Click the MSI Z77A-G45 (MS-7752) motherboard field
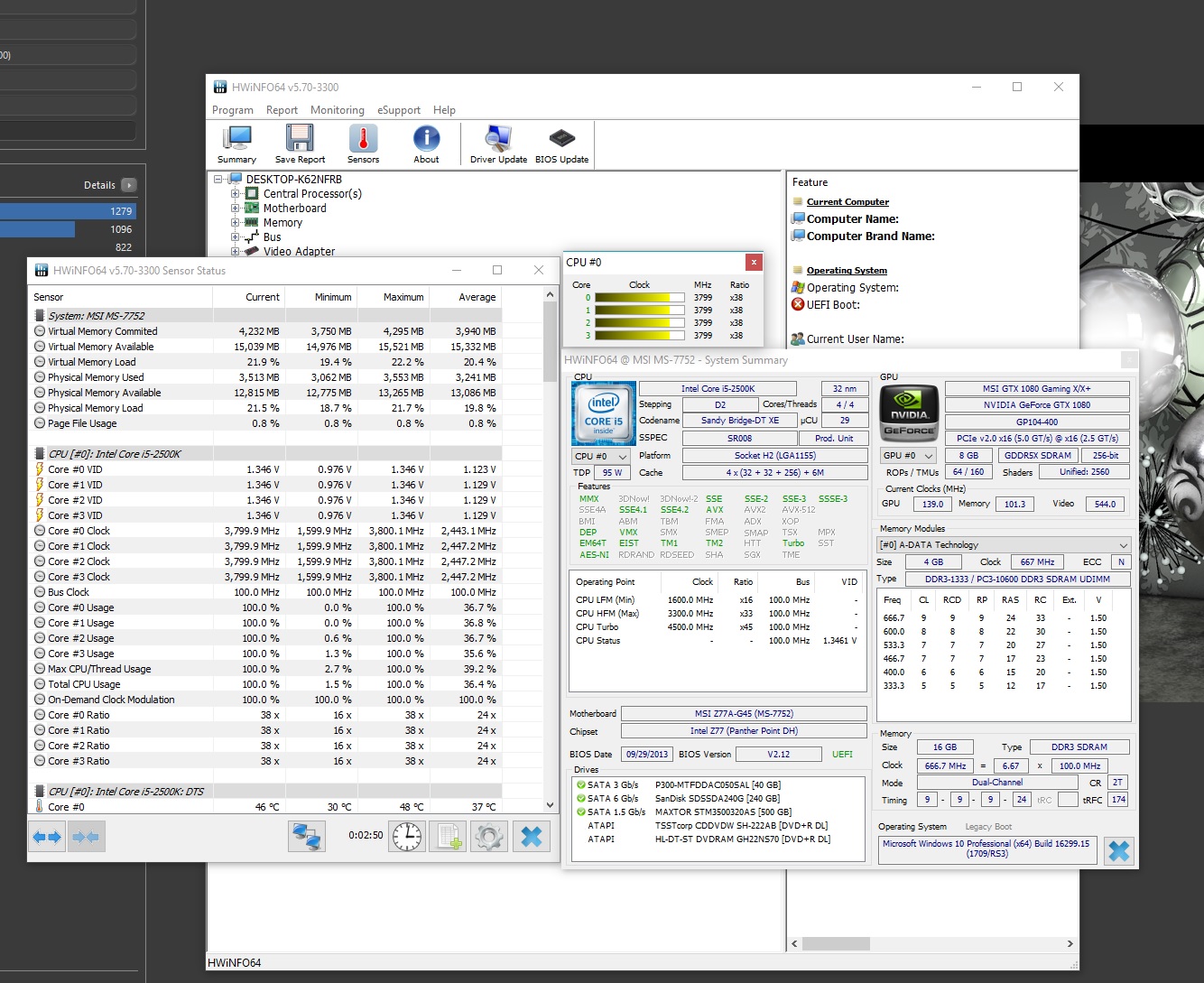The image size is (1204, 983). click(x=744, y=714)
